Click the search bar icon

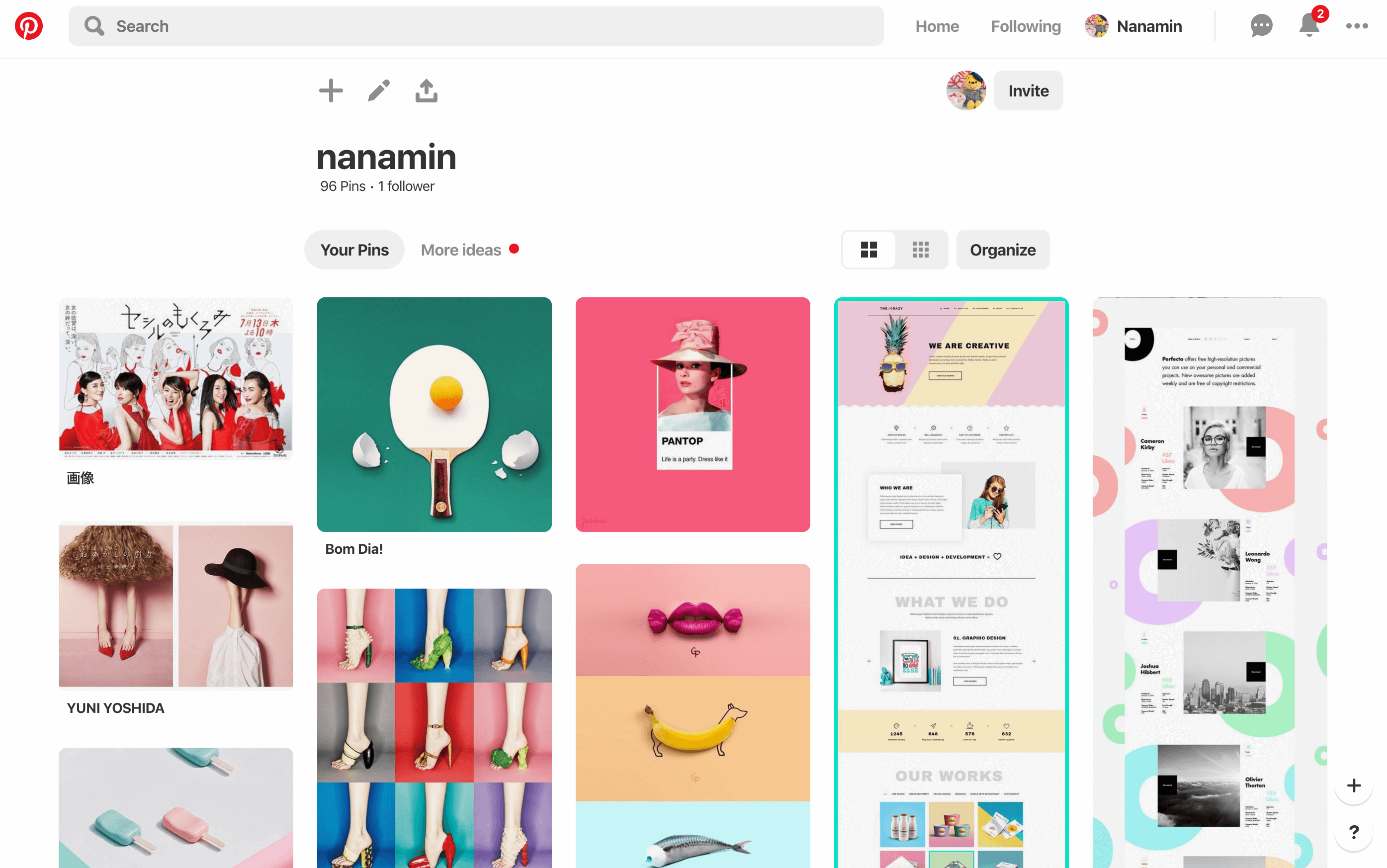coord(93,26)
